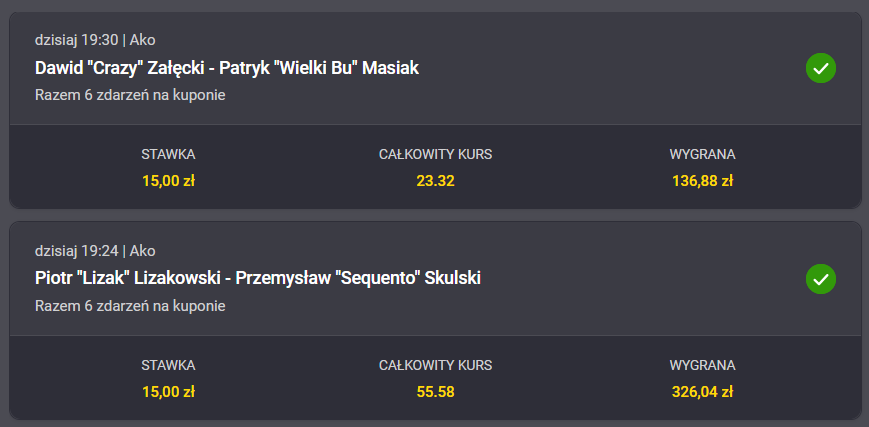Screen dimensions: 869x427
Task: Click the winnings amount 136,88 zł
Action: pos(702,181)
